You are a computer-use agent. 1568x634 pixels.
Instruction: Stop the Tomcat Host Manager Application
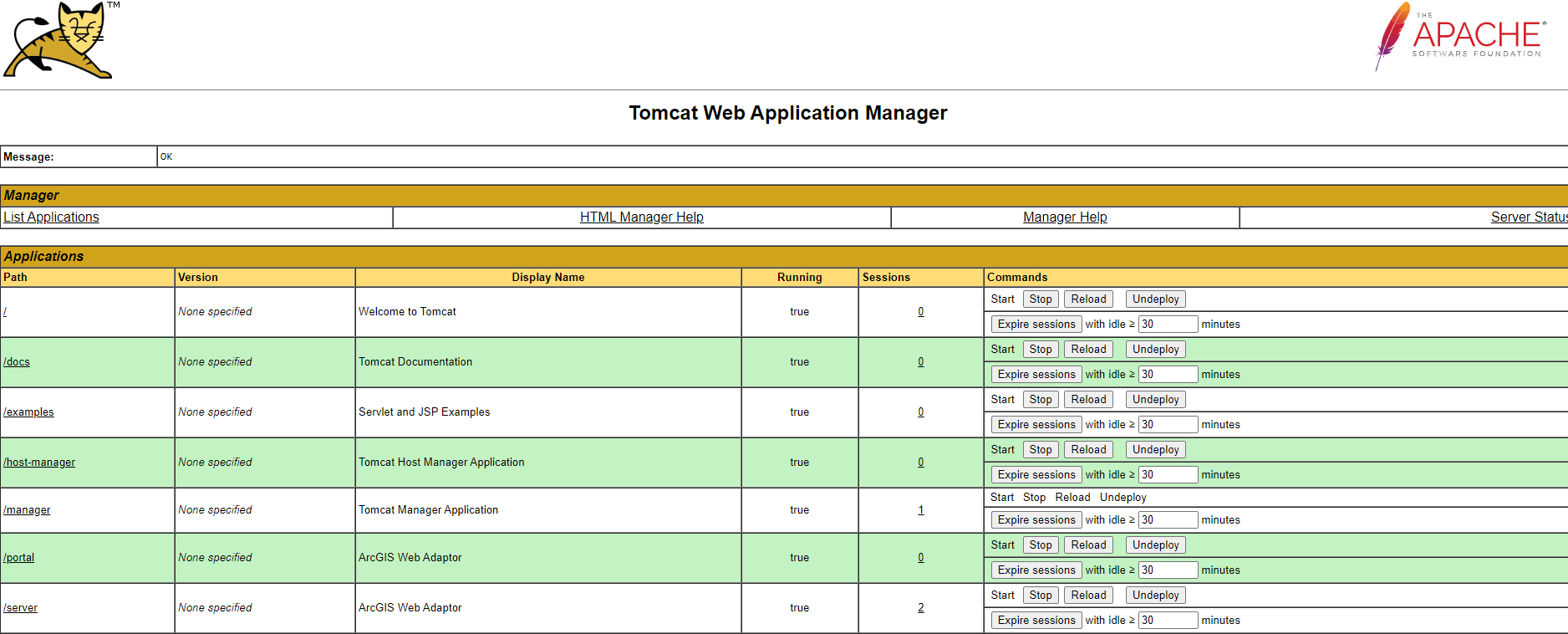point(1041,450)
